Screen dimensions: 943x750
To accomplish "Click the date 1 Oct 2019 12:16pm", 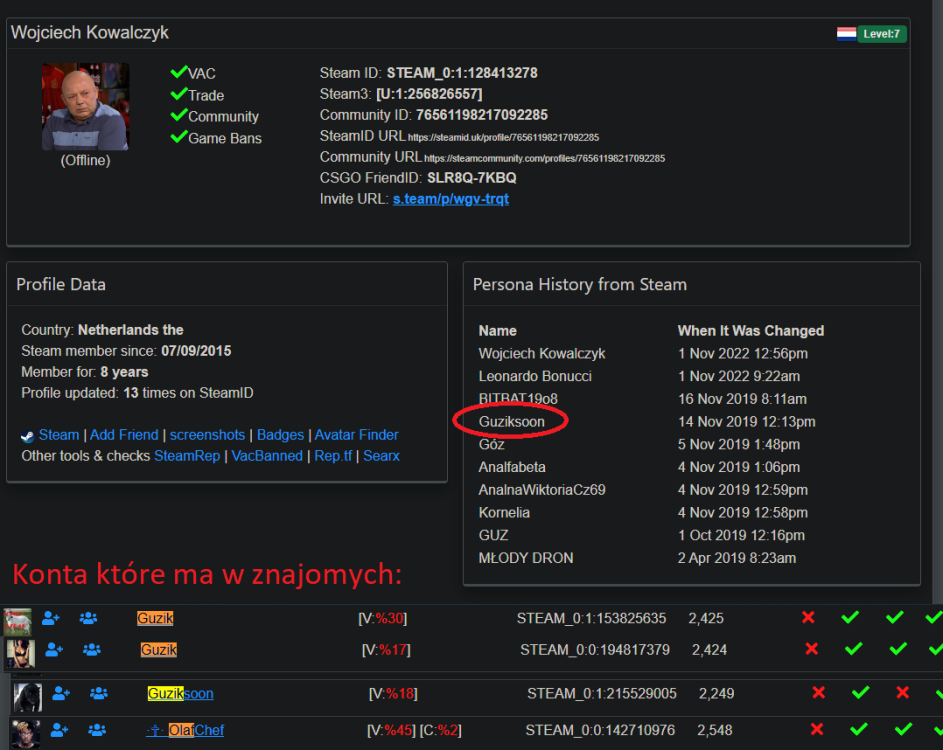I will tap(741, 535).
